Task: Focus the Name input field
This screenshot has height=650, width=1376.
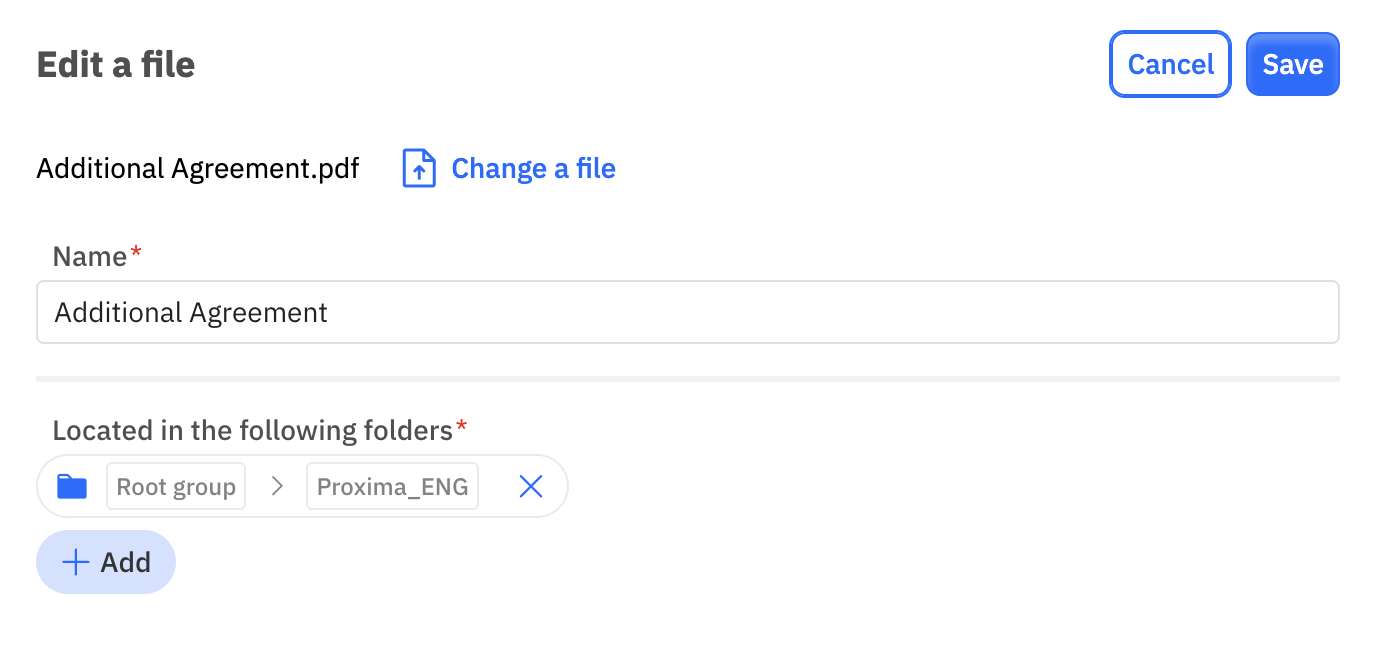Action: coord(688,312)
